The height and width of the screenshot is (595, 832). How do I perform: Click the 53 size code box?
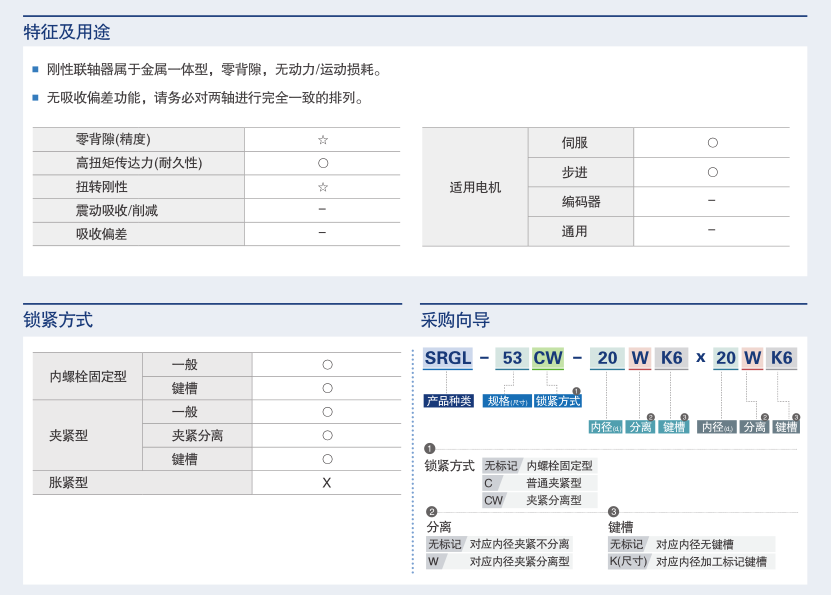[511, 358]
